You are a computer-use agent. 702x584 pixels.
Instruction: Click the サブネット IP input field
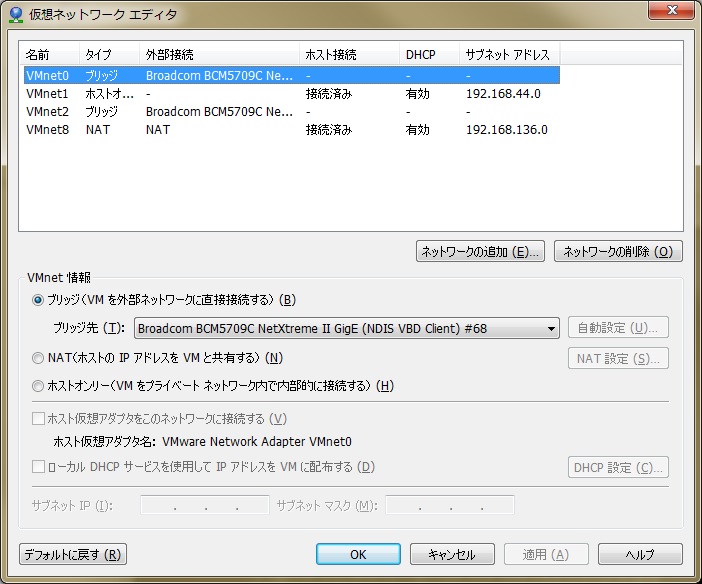pos(205,505)
